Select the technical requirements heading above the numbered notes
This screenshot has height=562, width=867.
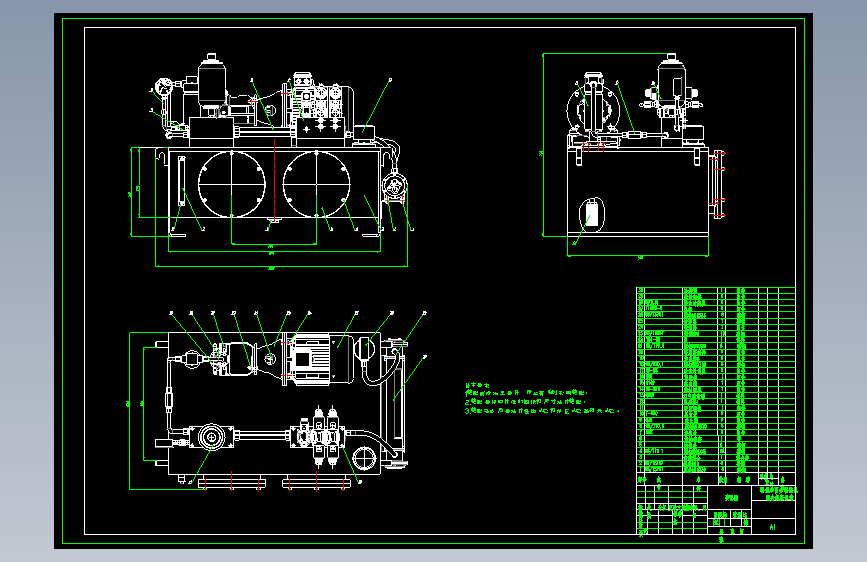[x=477, y=385]
